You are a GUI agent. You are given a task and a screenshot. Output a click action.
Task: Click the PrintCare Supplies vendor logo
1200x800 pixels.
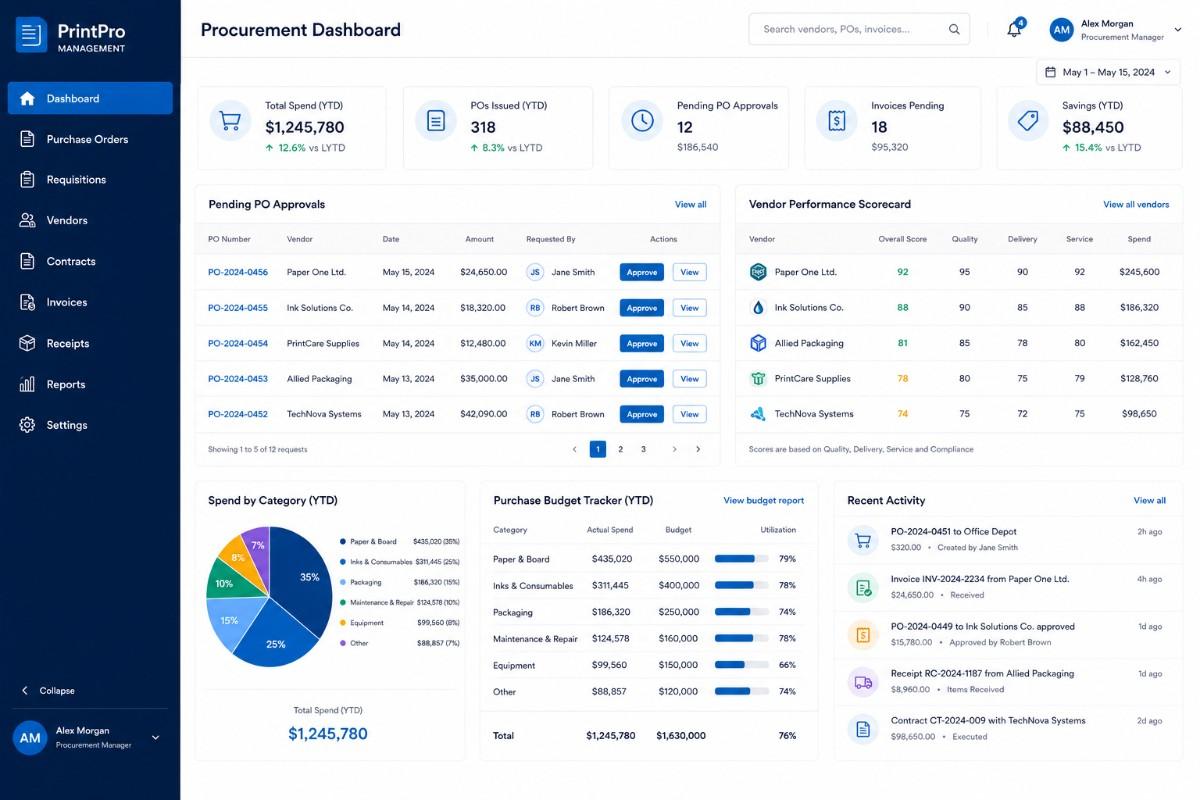point(758,379)
